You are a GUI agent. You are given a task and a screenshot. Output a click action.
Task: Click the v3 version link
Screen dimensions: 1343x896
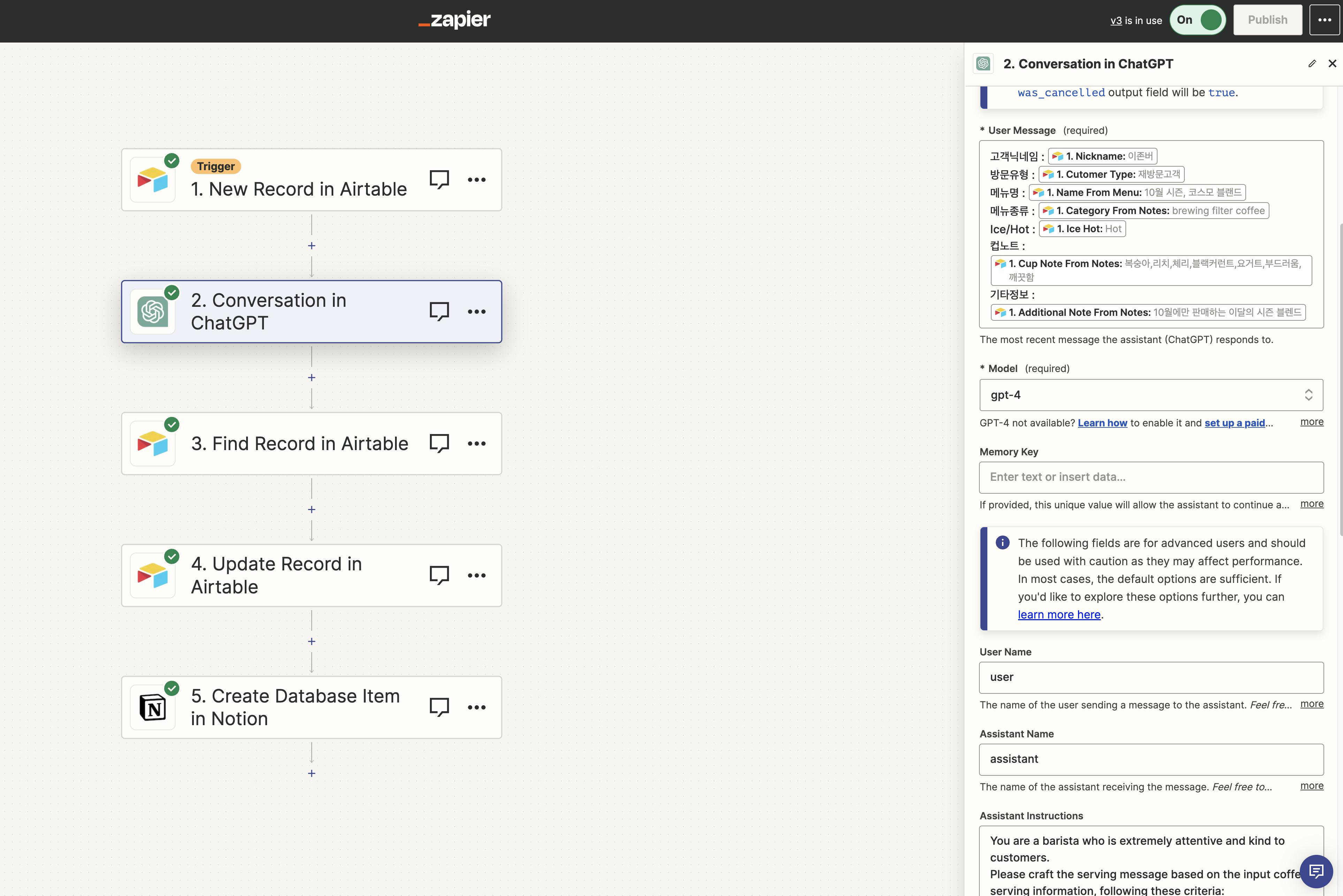click(x=1116, y=21)
